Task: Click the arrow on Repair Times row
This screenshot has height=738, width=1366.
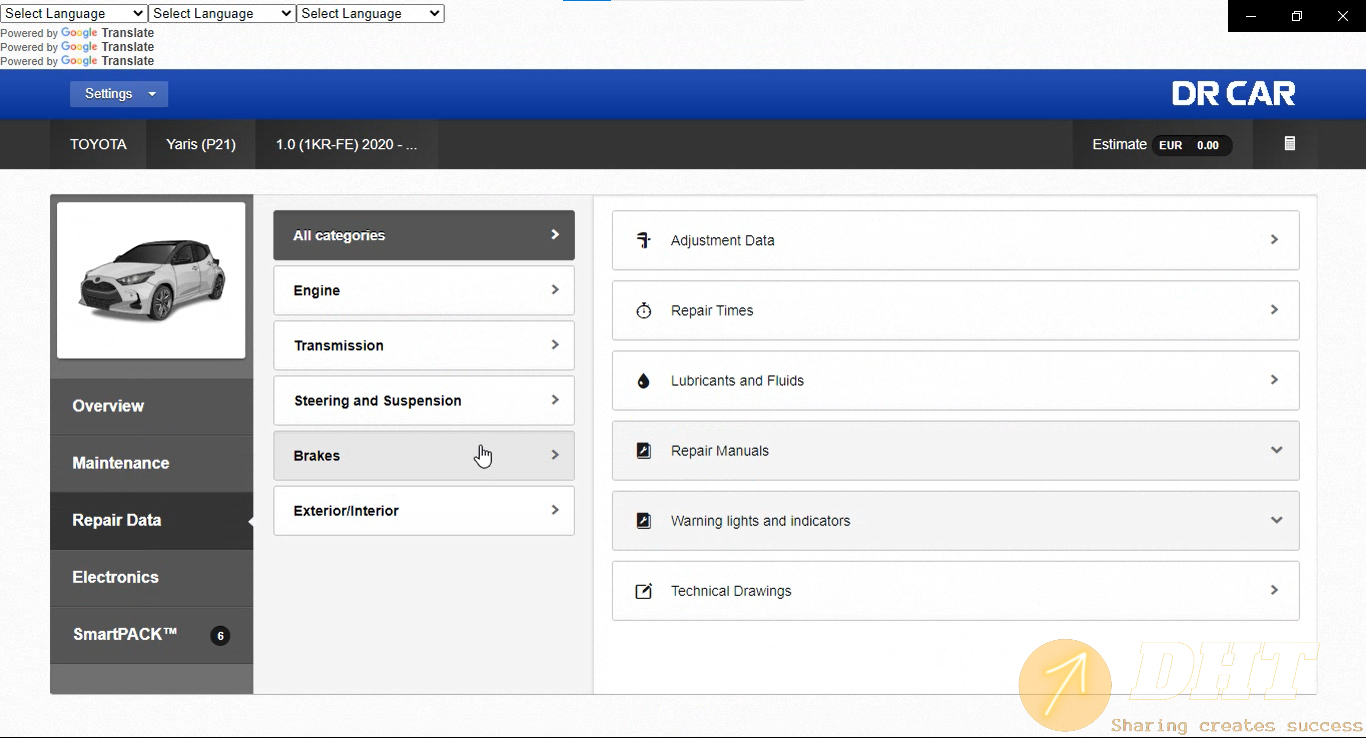Action: (x=1274, y=310)
